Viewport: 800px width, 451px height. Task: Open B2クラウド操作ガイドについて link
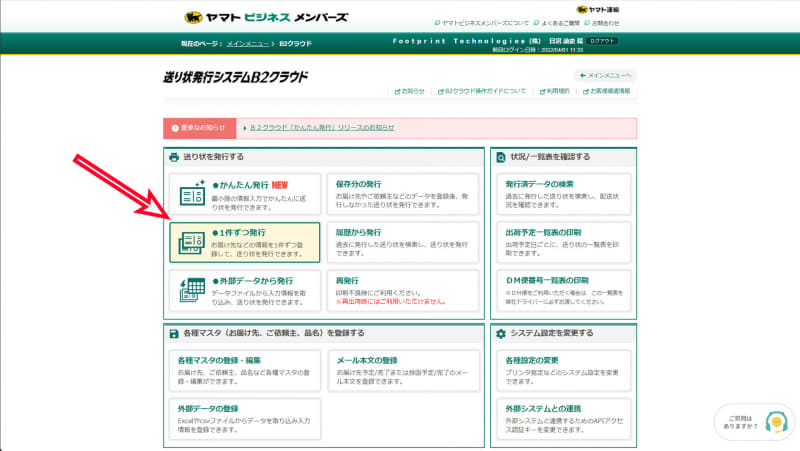(482, 91)
